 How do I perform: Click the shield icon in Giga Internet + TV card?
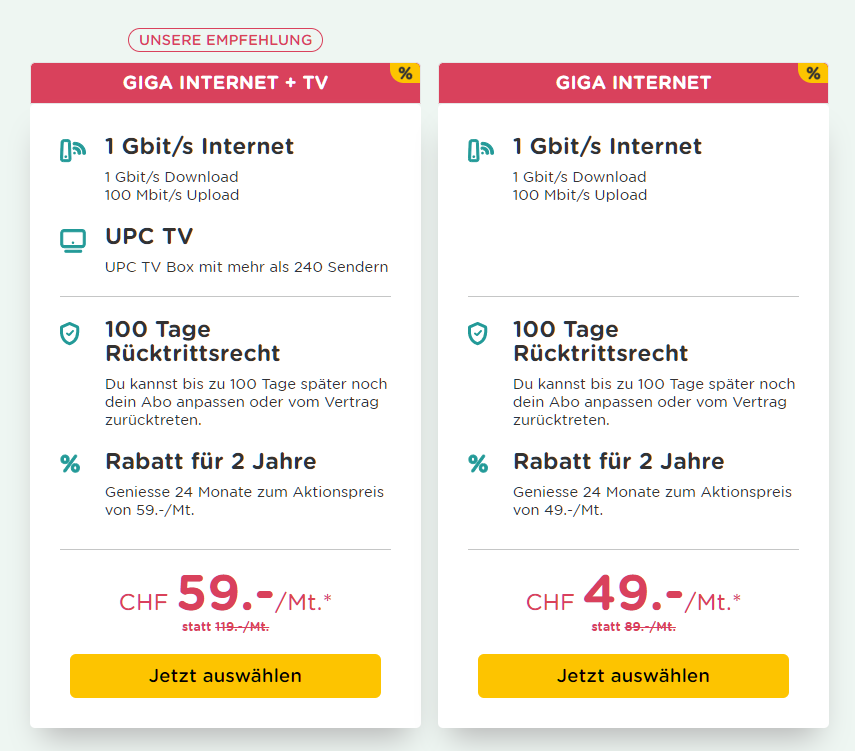pos(69,334)
